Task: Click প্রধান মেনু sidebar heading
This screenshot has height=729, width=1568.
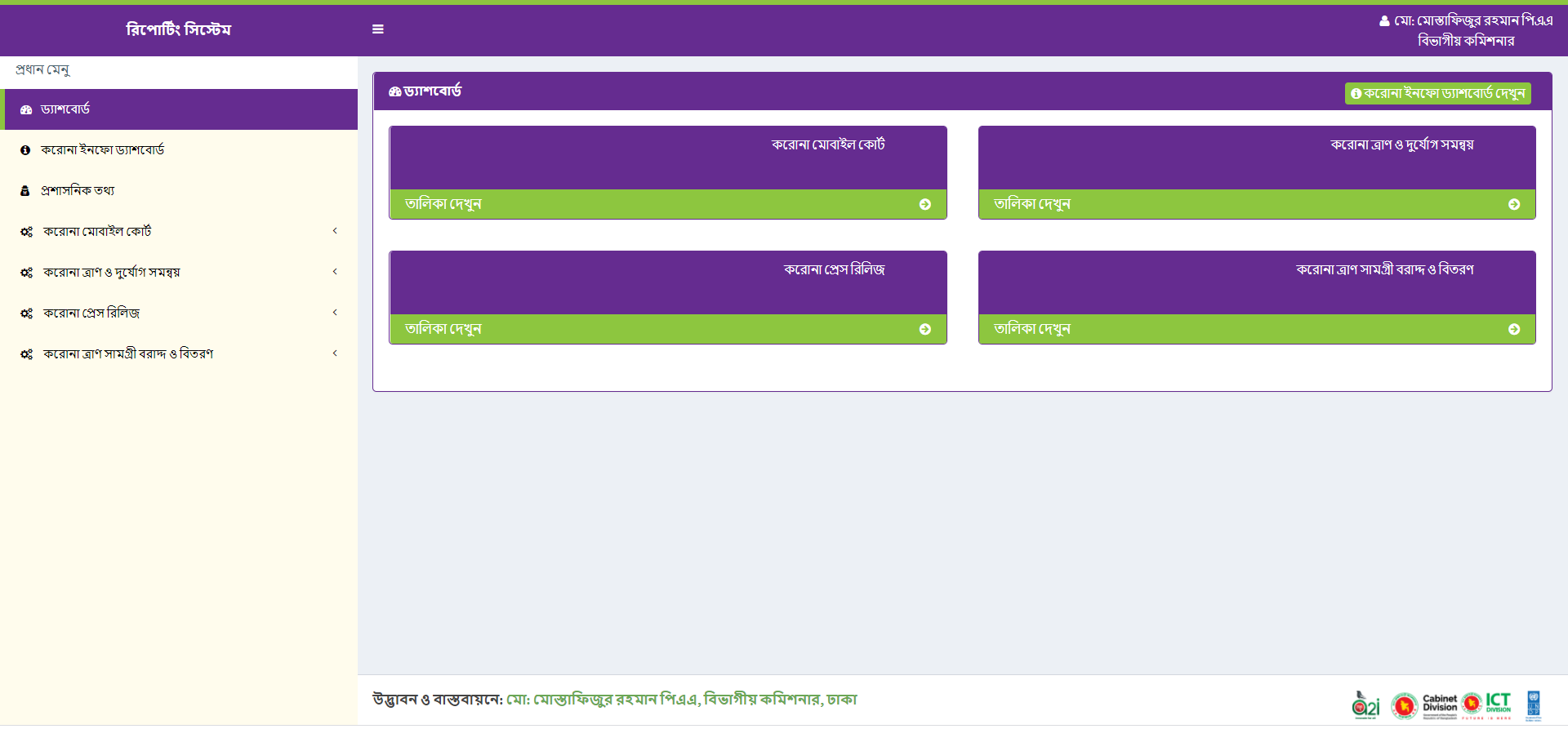Action: point(42,70)
